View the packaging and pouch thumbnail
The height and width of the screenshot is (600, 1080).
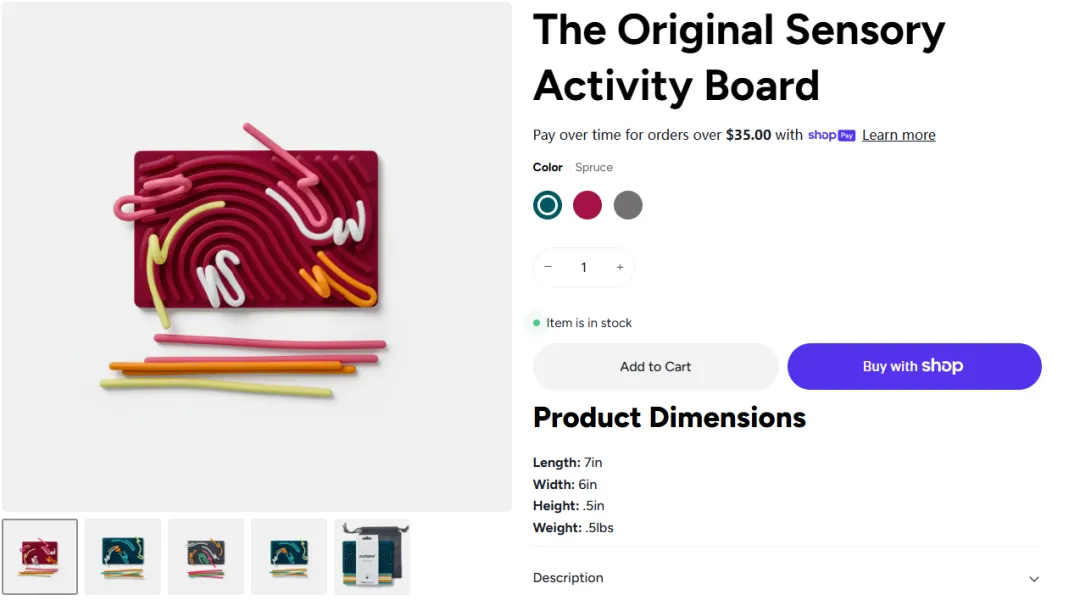click(x=372, y=557)
